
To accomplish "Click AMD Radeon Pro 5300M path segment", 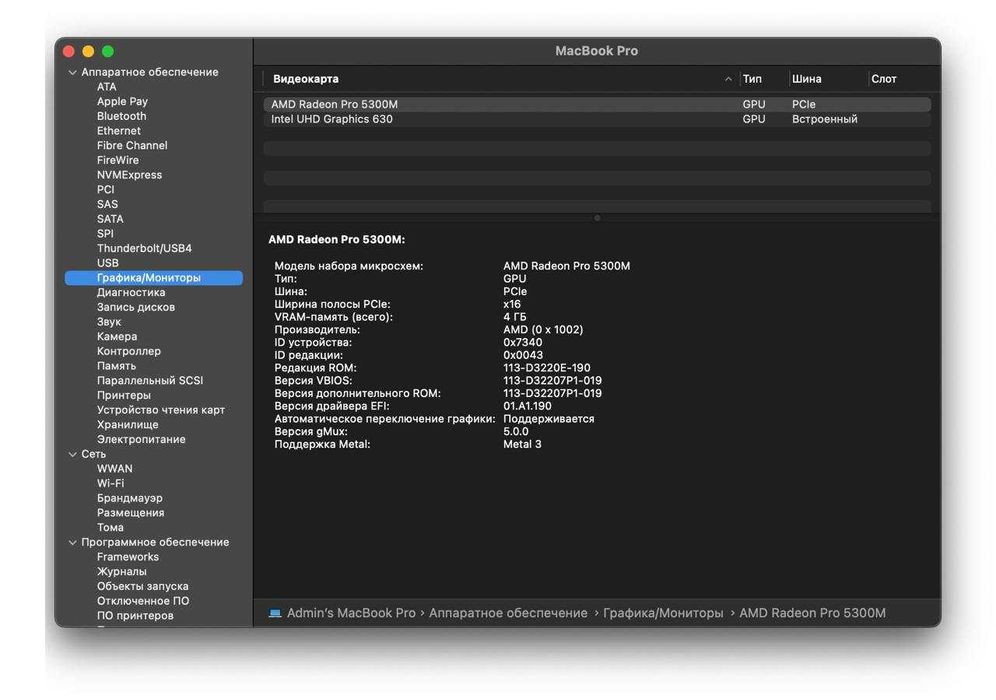I will click(812, 613).
